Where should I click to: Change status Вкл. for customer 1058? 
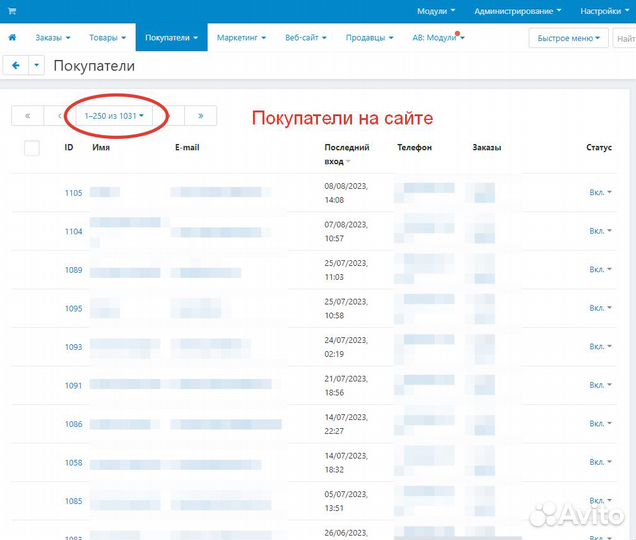(600, 462)
